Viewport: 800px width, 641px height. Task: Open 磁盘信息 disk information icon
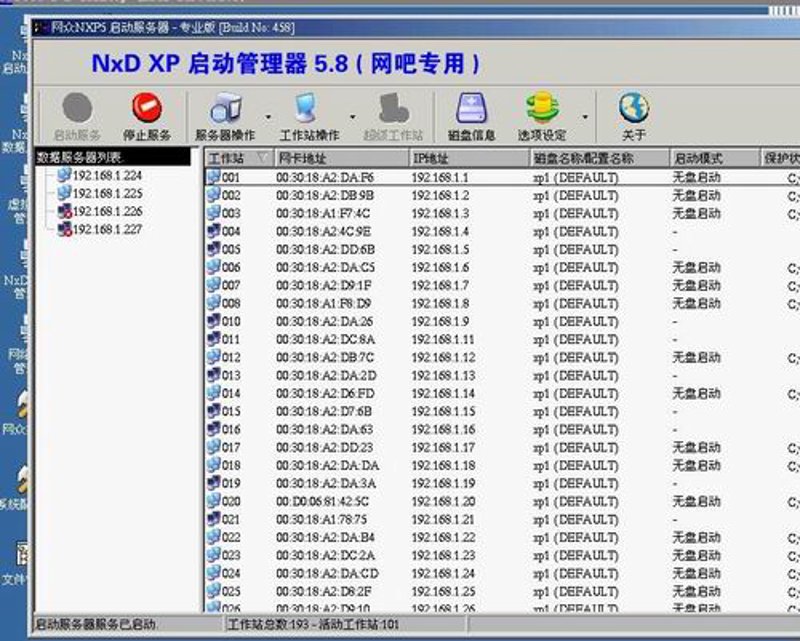[471, 108]
